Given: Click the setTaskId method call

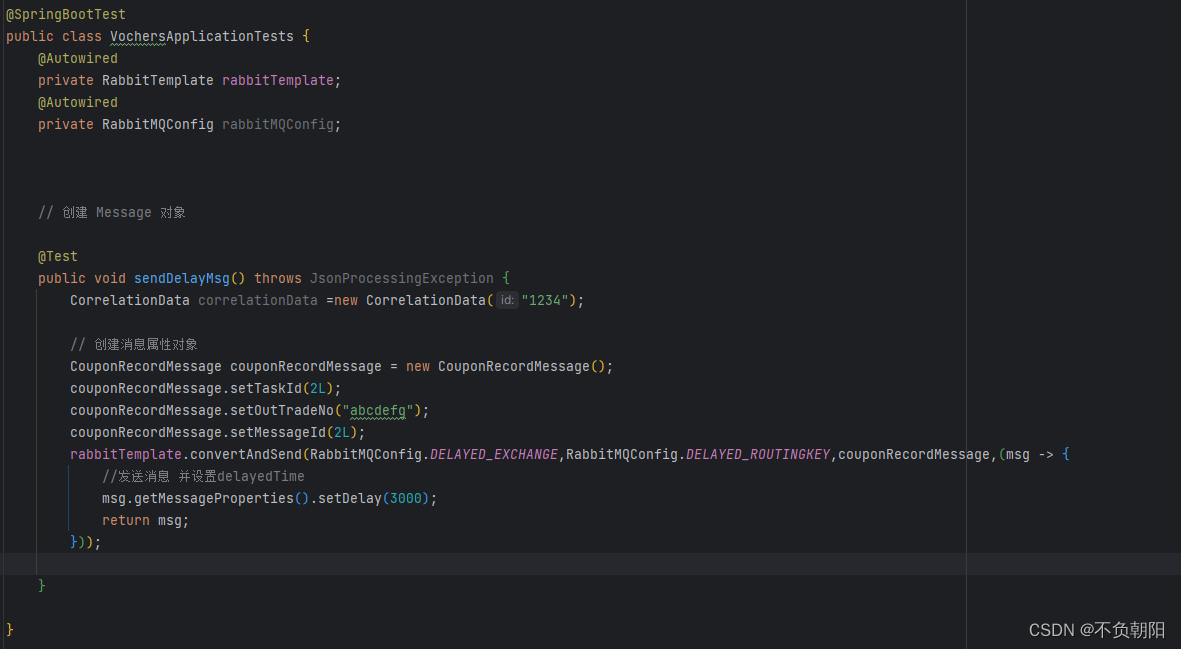Looking at the screenshot, I should pos(266,388).
